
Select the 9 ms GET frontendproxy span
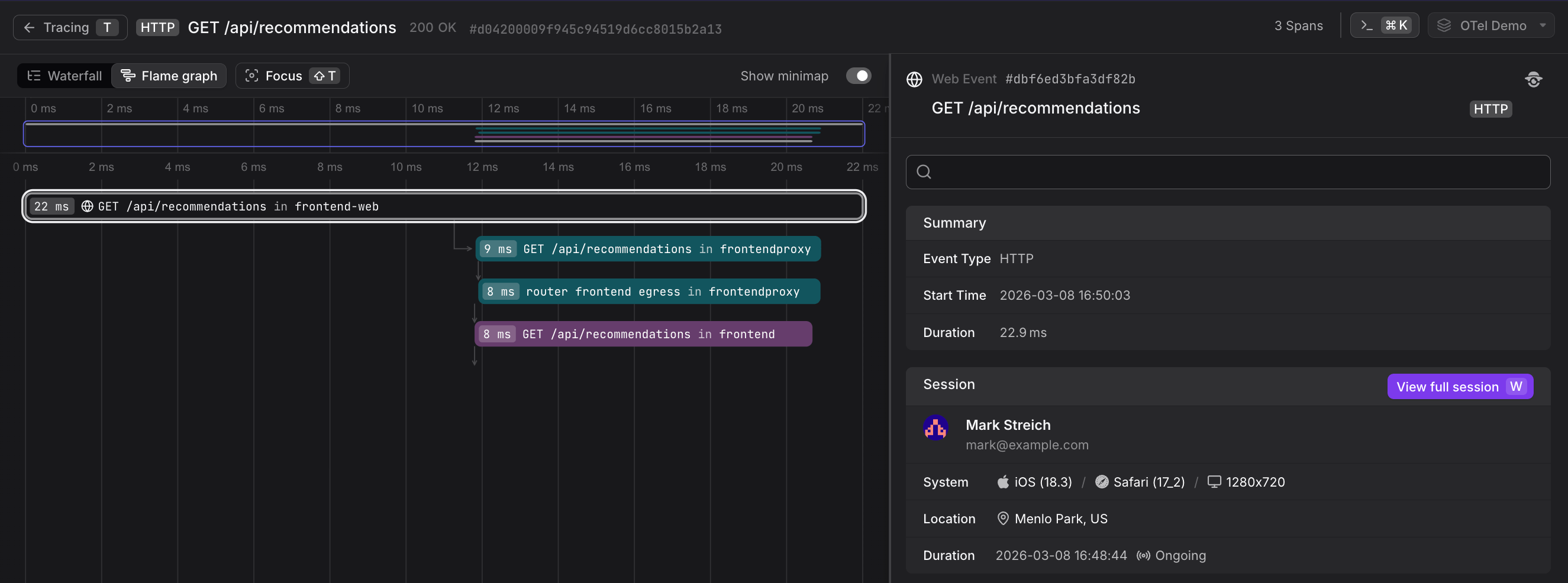pos(648,249)
